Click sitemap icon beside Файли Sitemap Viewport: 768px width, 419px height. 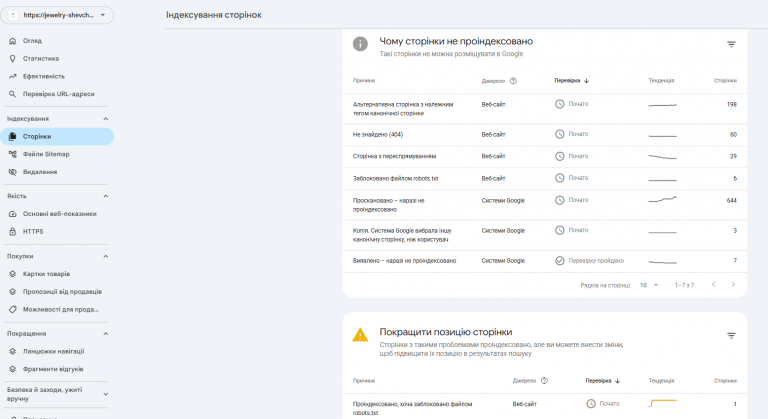[x=13, y=154]
